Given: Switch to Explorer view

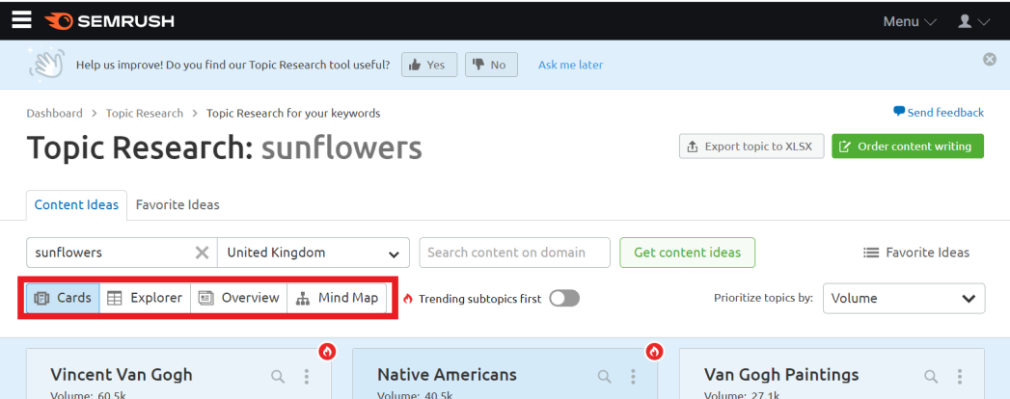Looking at the screenshot, I should 145,298.
